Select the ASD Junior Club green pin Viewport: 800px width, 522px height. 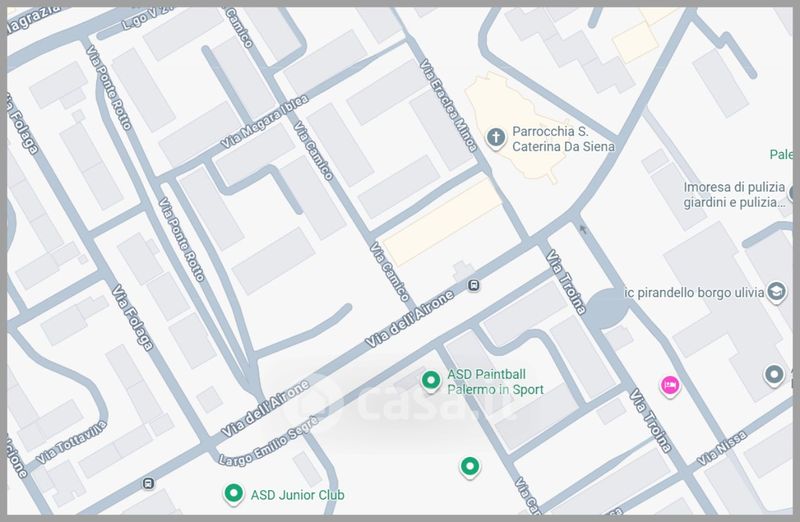(233, 493)
